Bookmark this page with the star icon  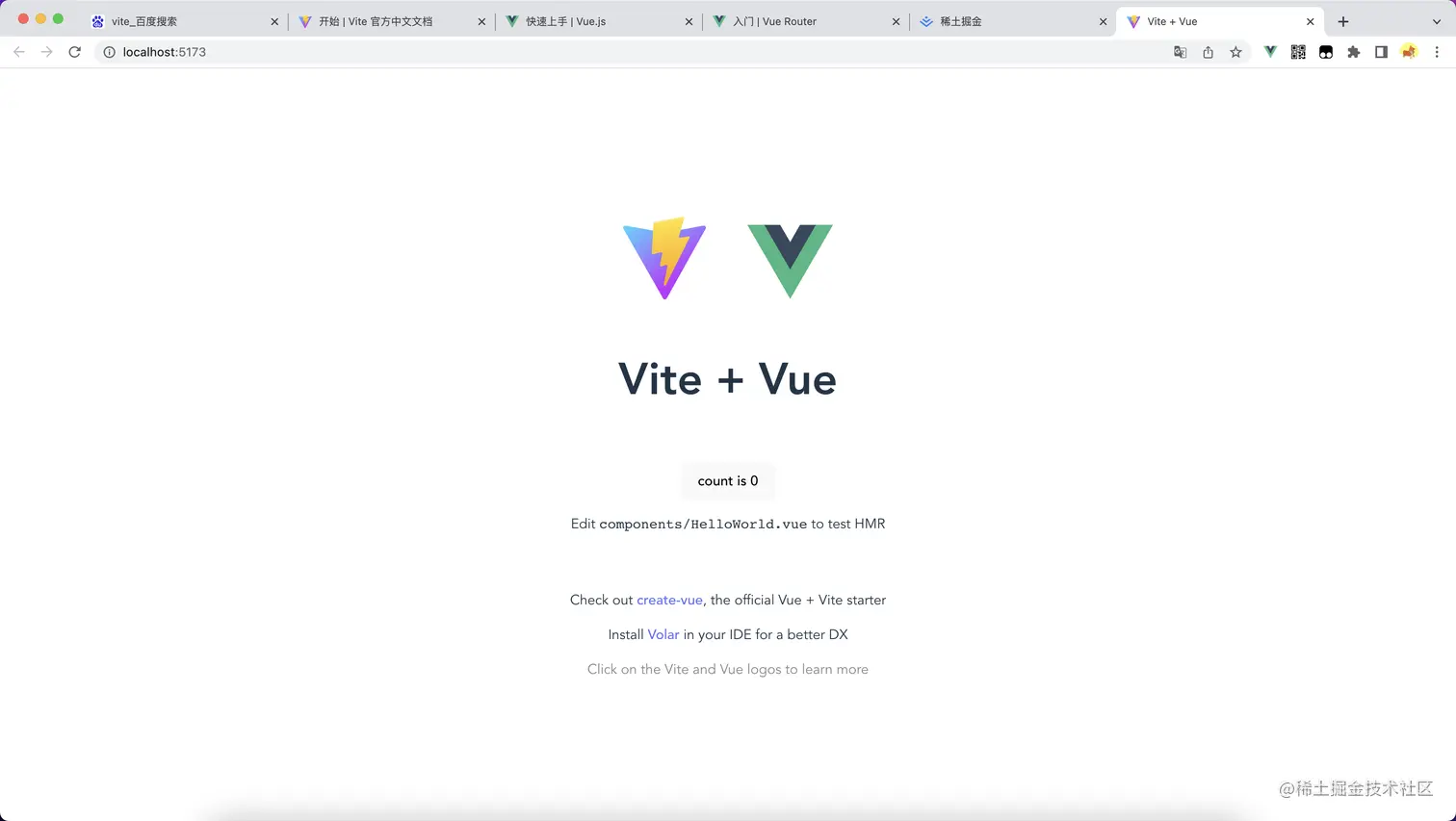tap(1235, 52)
